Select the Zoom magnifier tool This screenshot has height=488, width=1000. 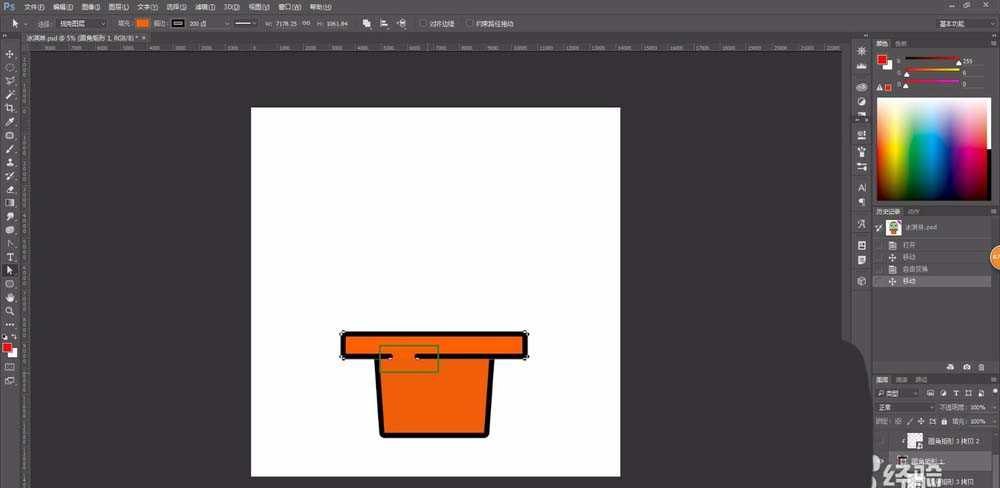click(10, 311)
